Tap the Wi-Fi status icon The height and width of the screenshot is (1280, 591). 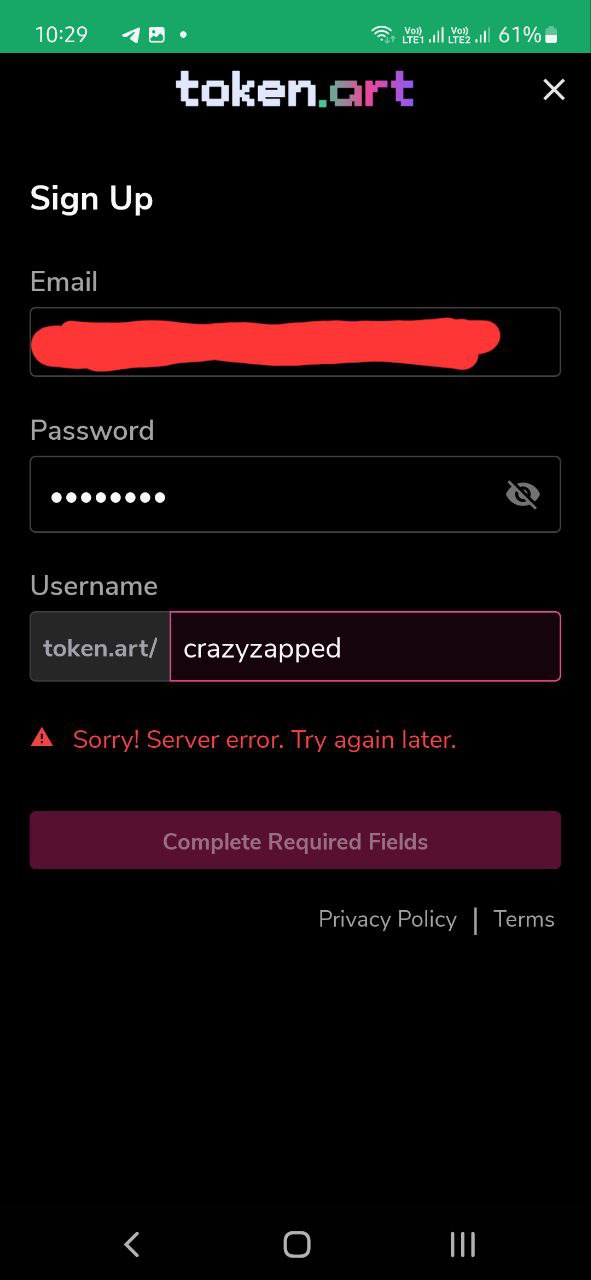click(x=382, y=34)
